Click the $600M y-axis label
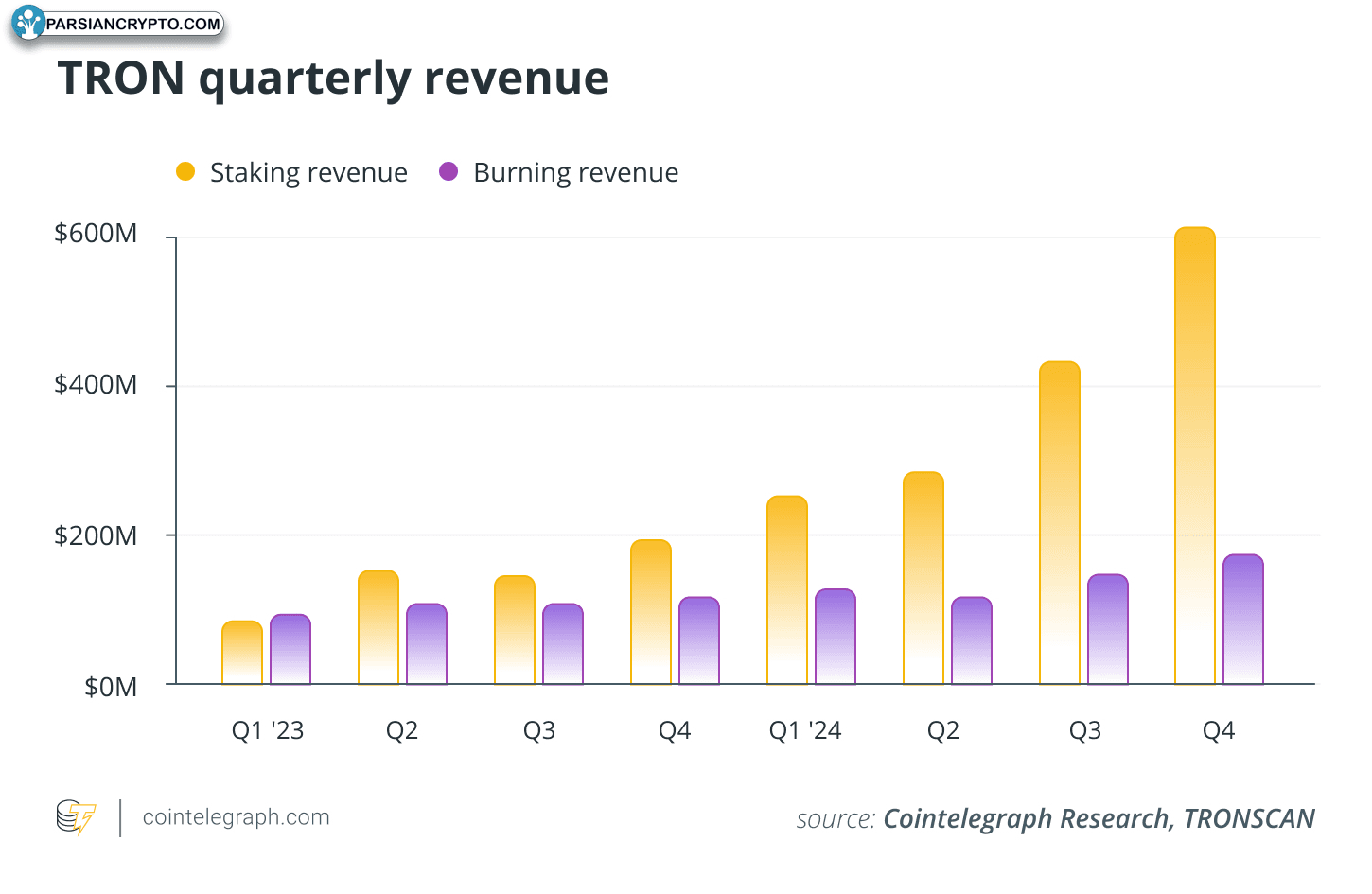 click(96, 234)
